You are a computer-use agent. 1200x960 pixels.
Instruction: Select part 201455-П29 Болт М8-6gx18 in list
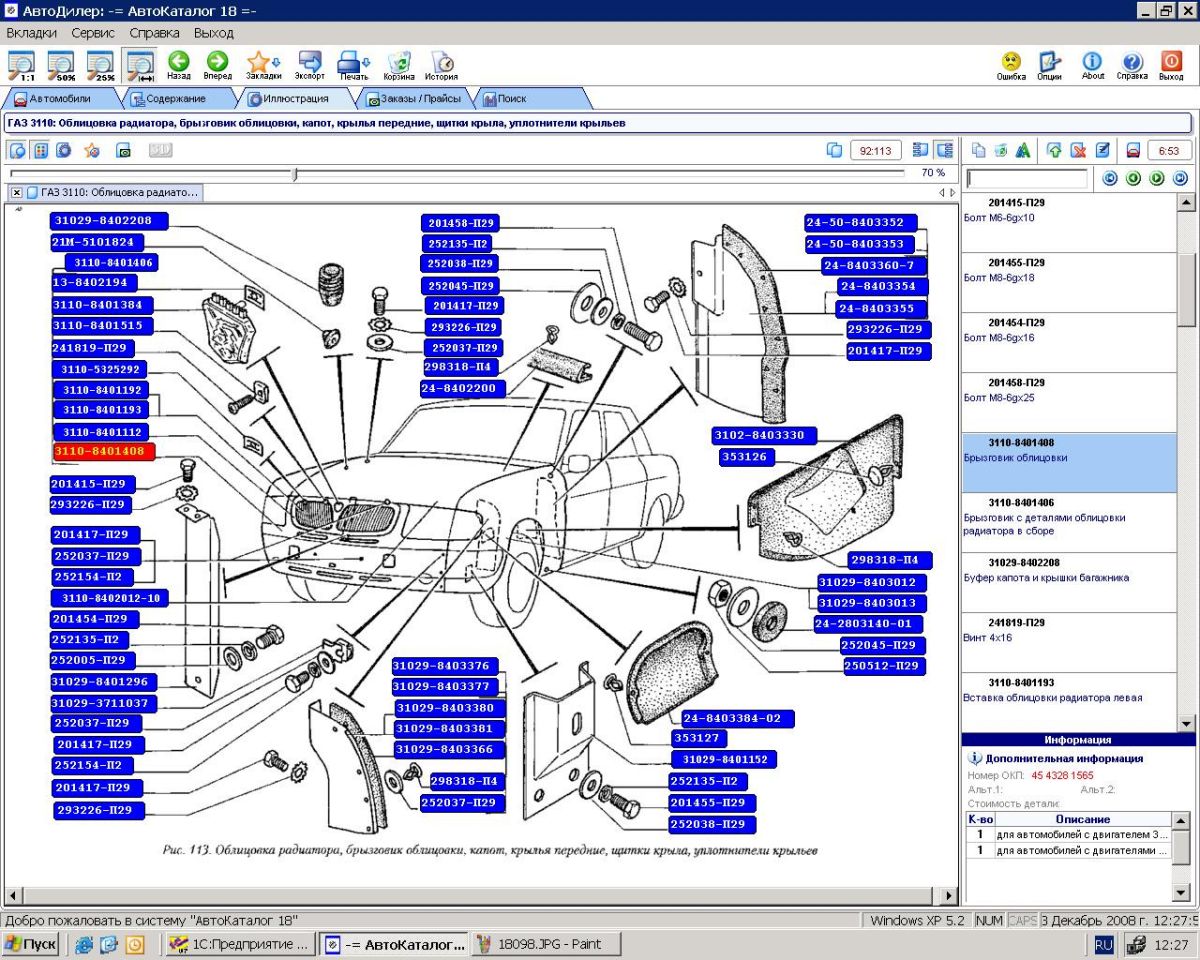[1069, 282]
